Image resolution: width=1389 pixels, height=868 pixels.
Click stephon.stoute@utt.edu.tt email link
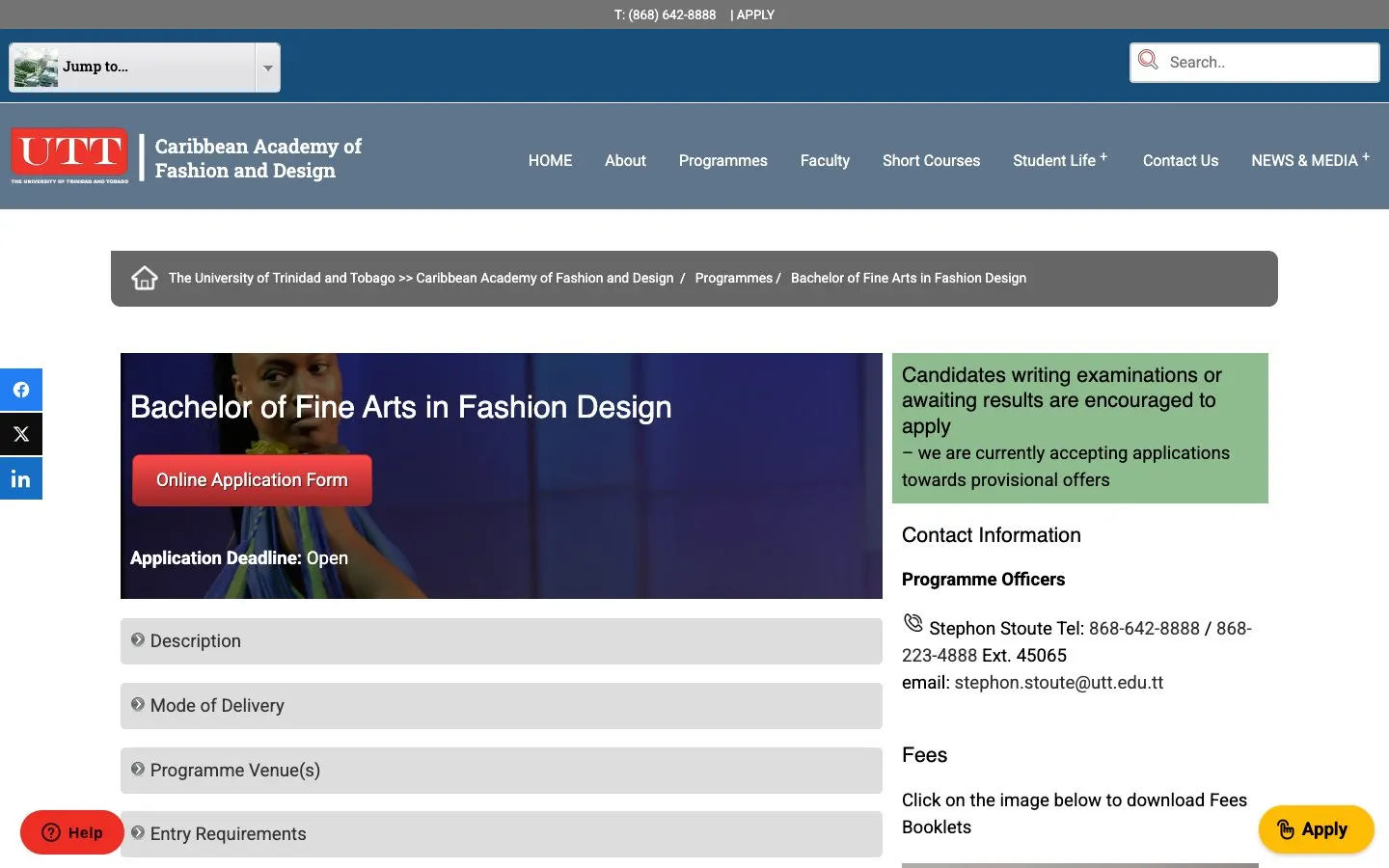coord(1059,683)
